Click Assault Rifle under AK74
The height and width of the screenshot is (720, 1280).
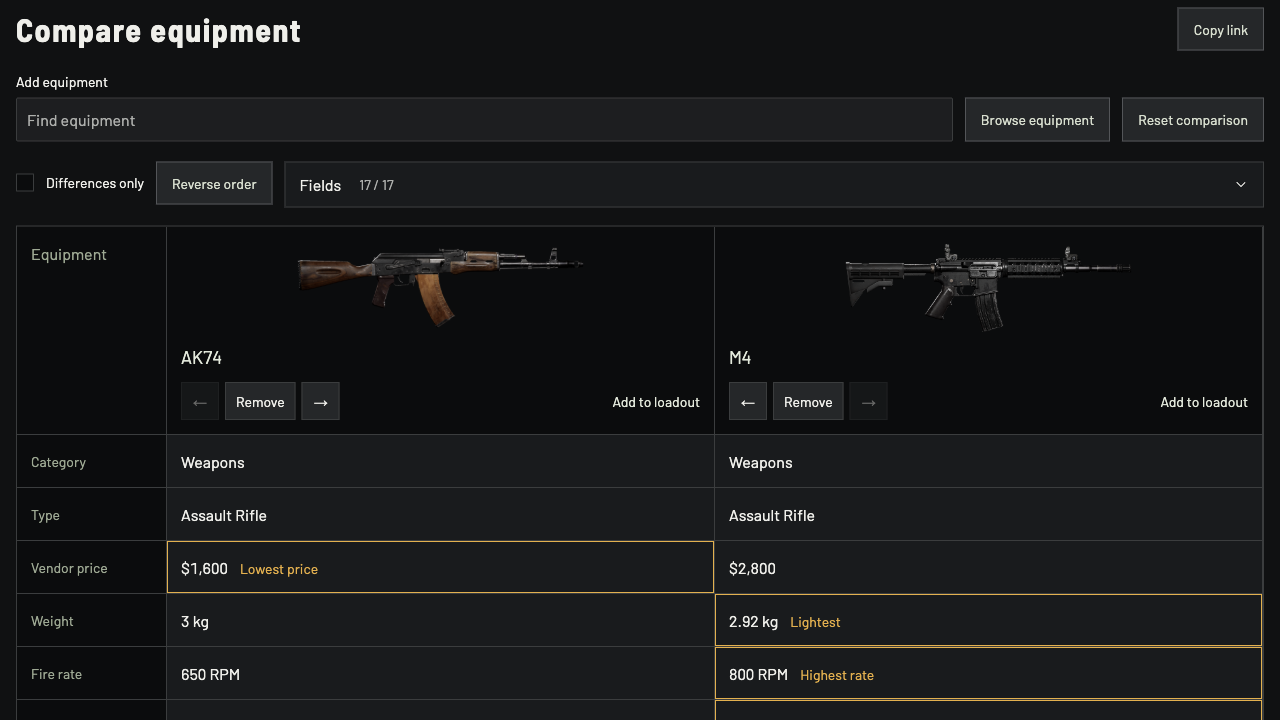coord(224,516)
